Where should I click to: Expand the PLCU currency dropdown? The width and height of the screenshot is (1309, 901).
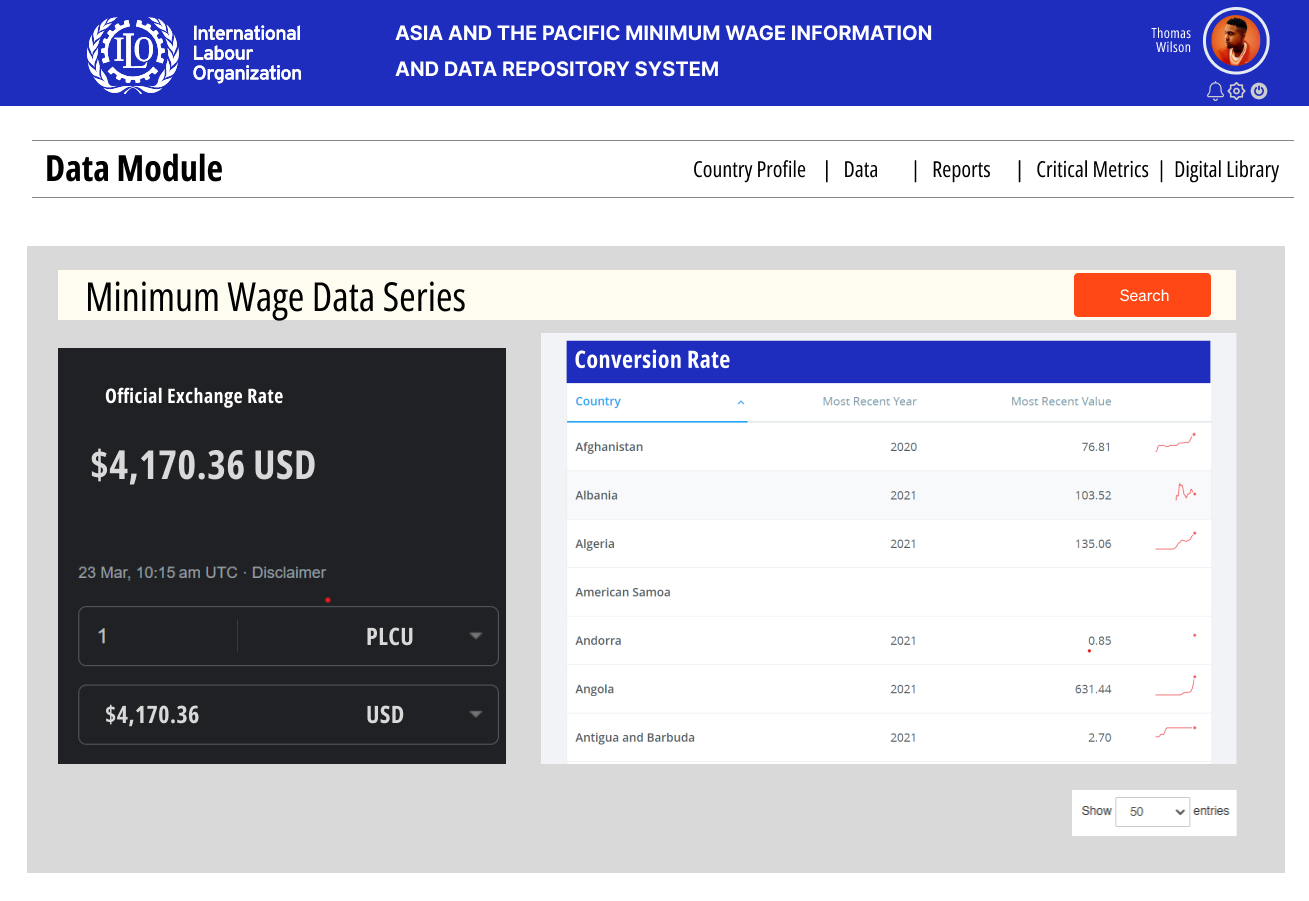pyautogui.click(x=476, y=636)
